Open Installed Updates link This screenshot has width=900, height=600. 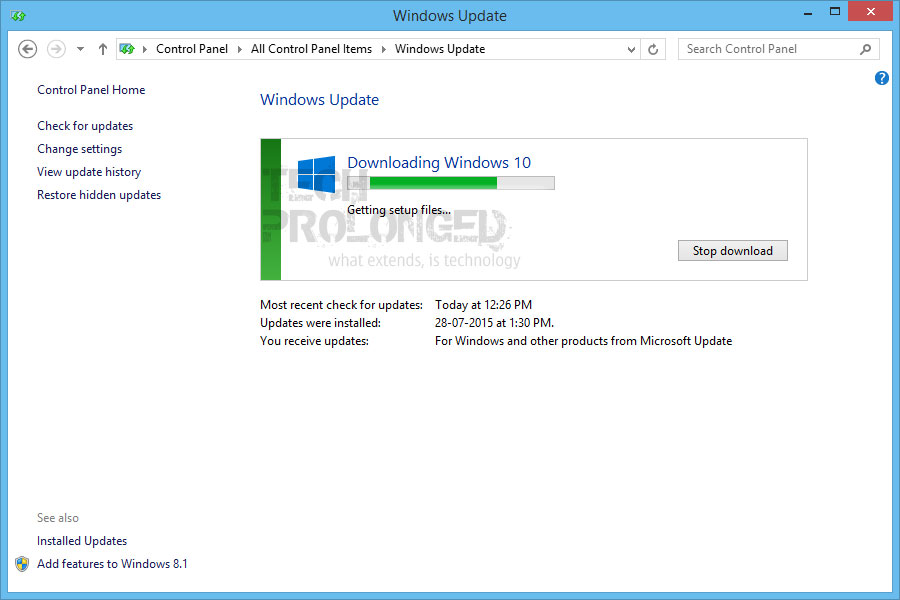[82, 541]
